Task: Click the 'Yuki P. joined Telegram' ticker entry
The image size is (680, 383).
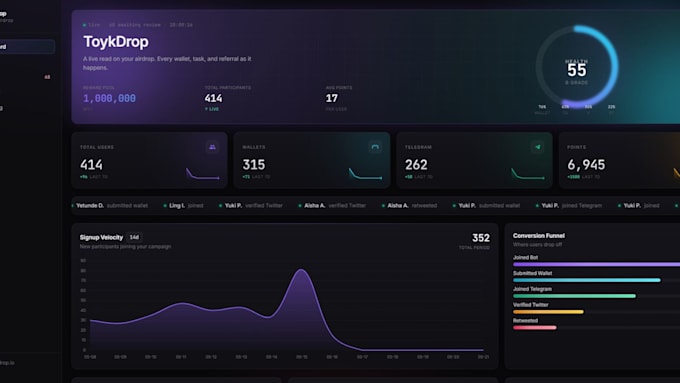Action: pos(569,206)
